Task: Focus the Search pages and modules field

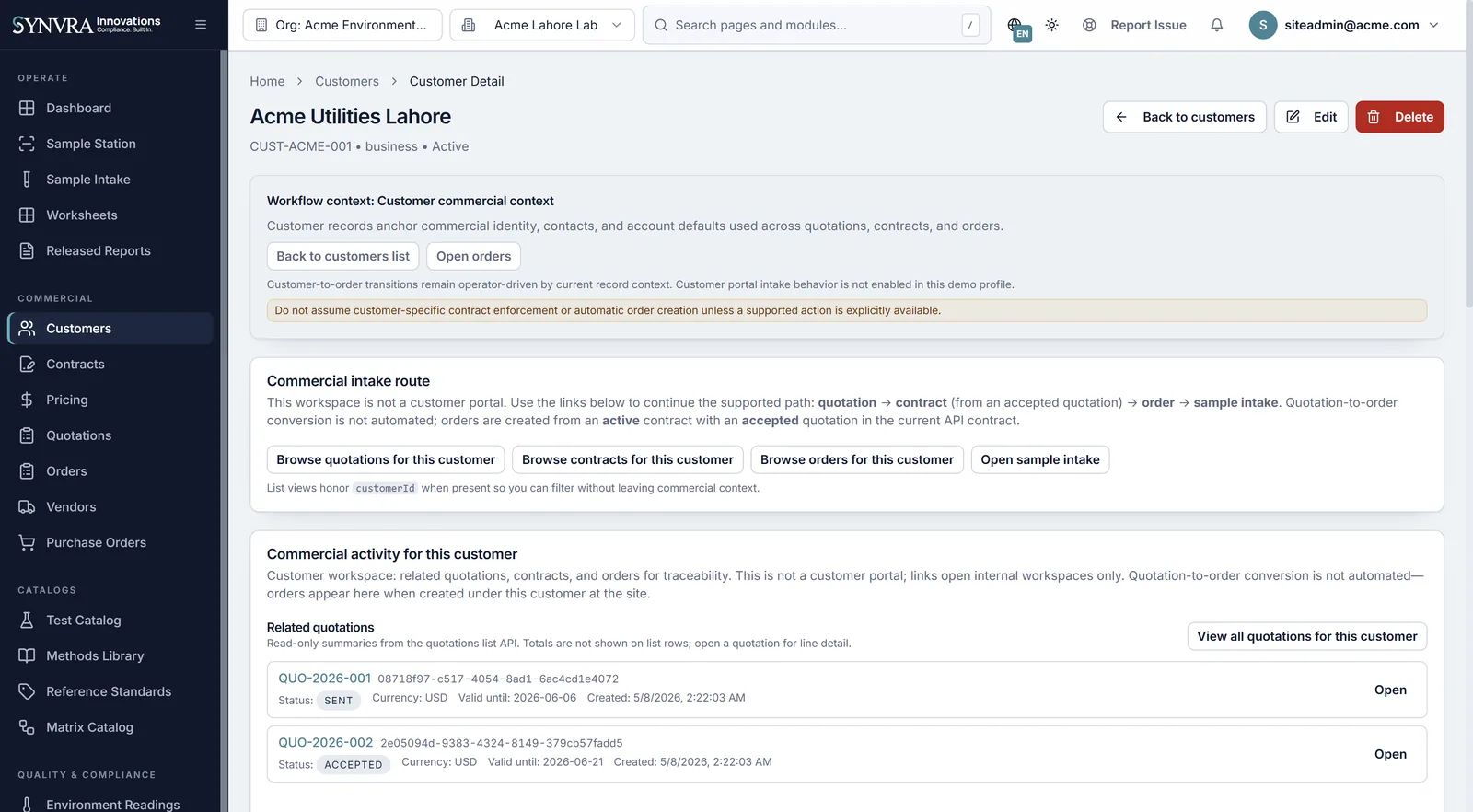Action: point(817,25)
